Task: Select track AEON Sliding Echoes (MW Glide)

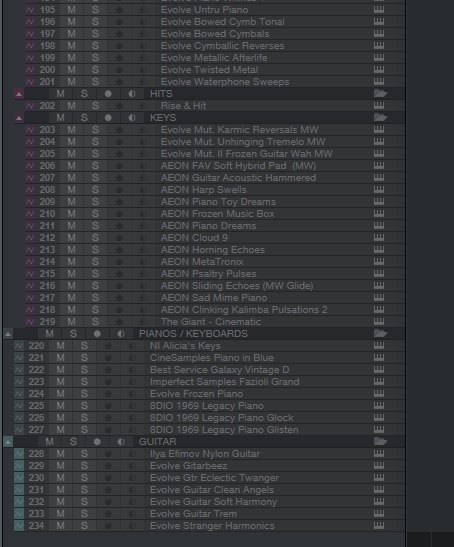Action: tap(237, 286)
